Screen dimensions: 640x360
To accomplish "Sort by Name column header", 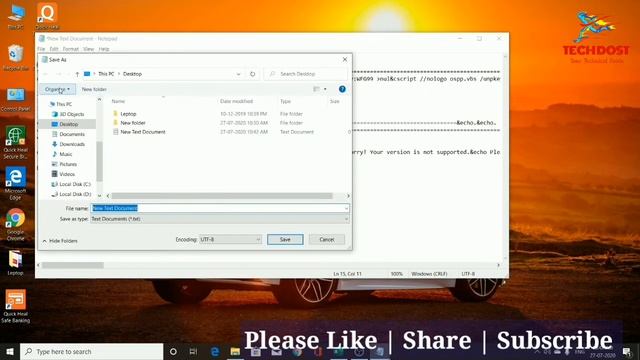I will click(x=118, y=101).
